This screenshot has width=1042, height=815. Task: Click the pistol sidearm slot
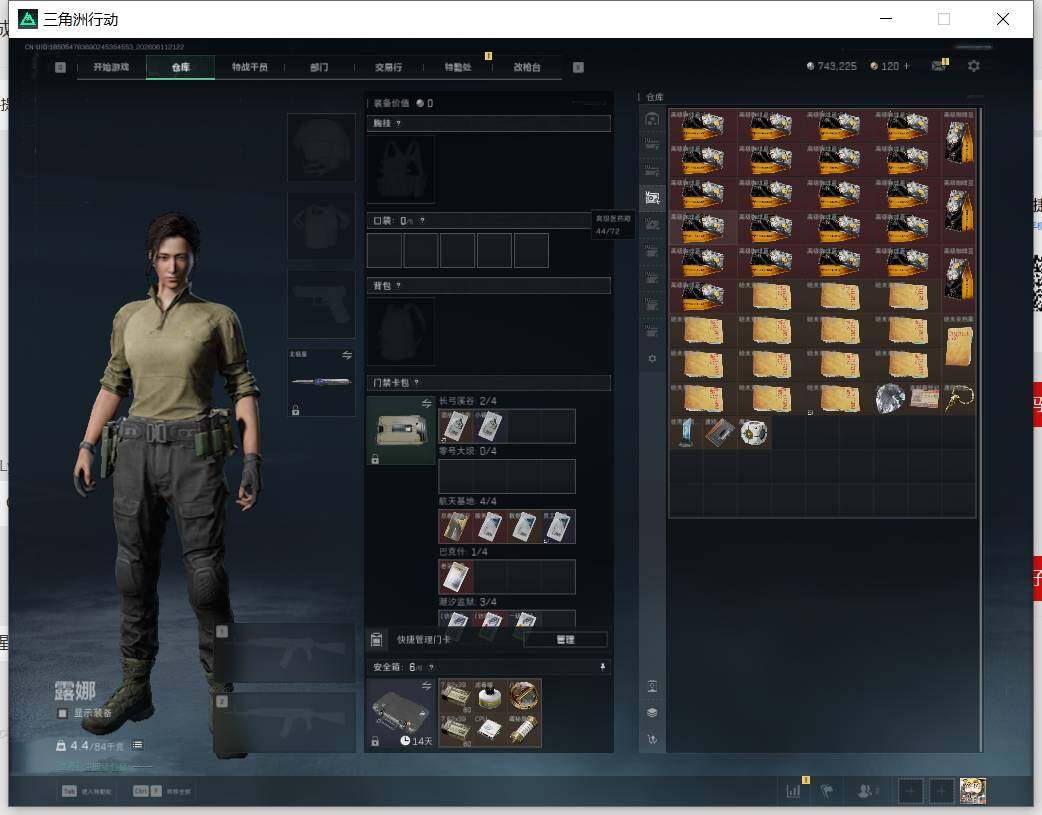click(321, 304)
